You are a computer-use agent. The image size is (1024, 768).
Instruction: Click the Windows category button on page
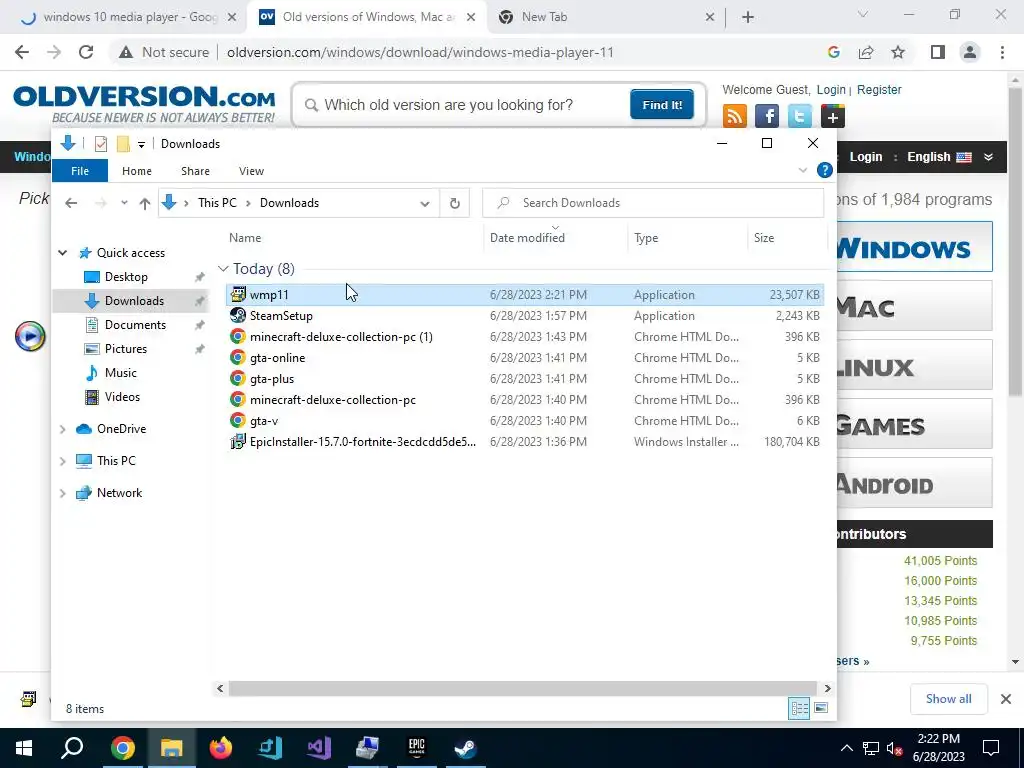point(914,247)
